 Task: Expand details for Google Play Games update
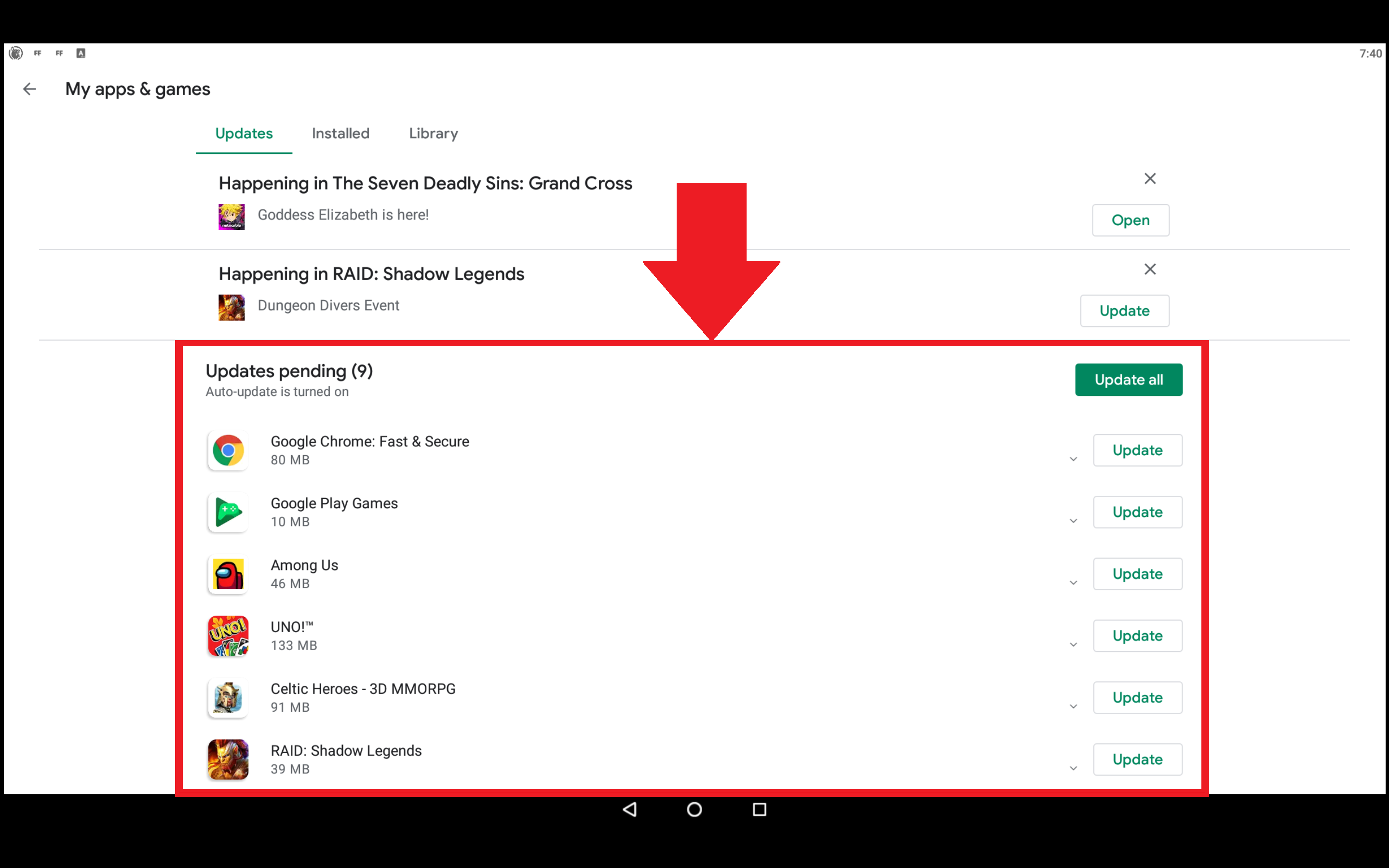pyautogui.click(x=1073, y=521)
